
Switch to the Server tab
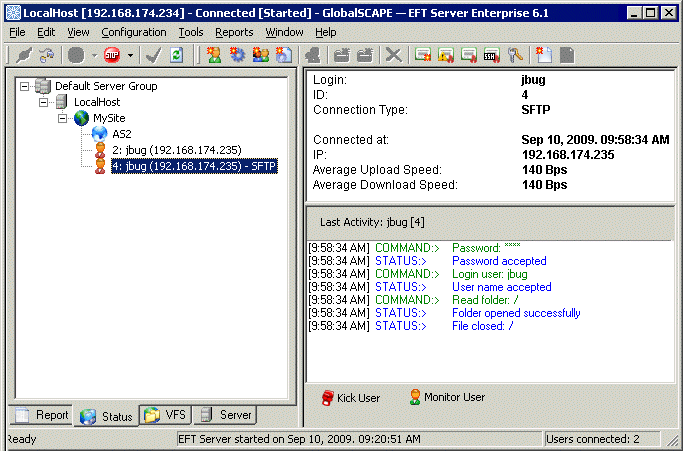click(x=225, y=415)
